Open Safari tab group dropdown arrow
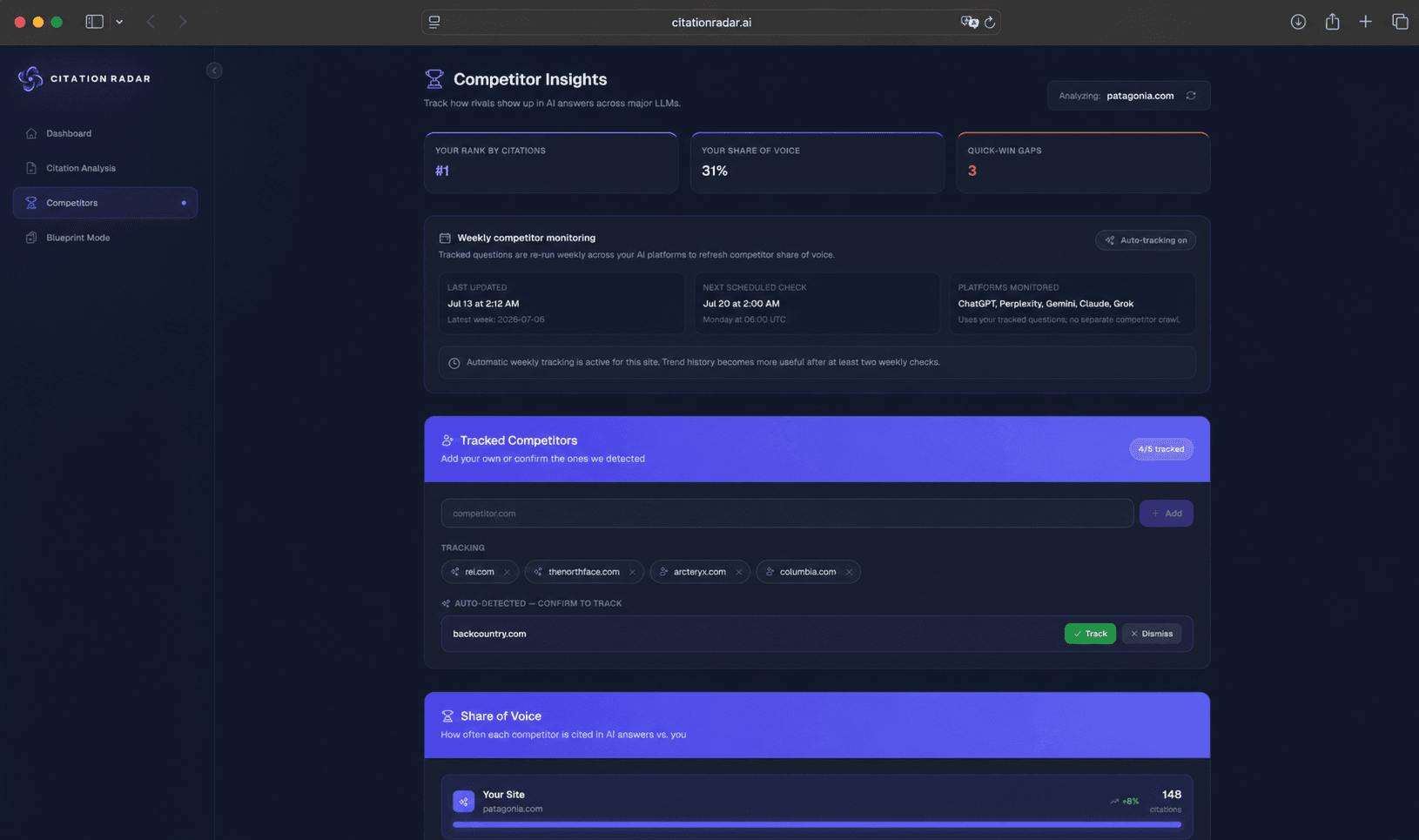Screen dimensions: 1419x840 pyautogui.click(x=119, y=22)
